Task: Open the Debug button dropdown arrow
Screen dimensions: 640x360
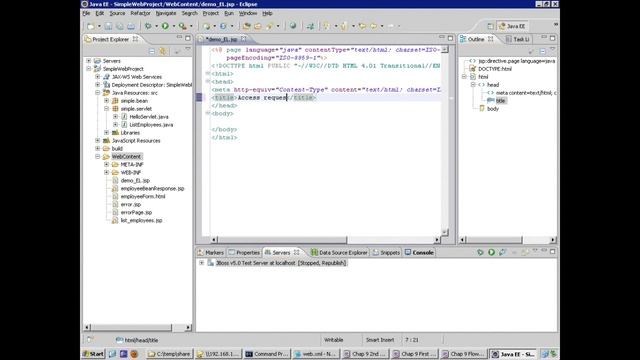Action: click(x=157, y=26)
